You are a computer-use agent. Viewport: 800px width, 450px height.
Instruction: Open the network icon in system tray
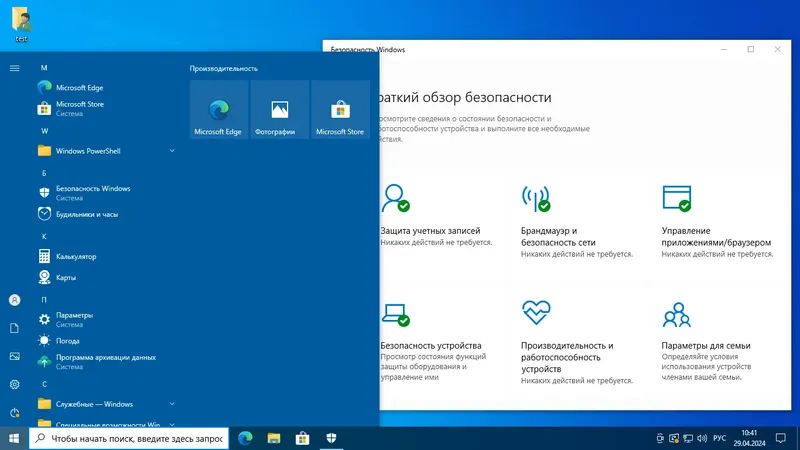tap(688, 438)
